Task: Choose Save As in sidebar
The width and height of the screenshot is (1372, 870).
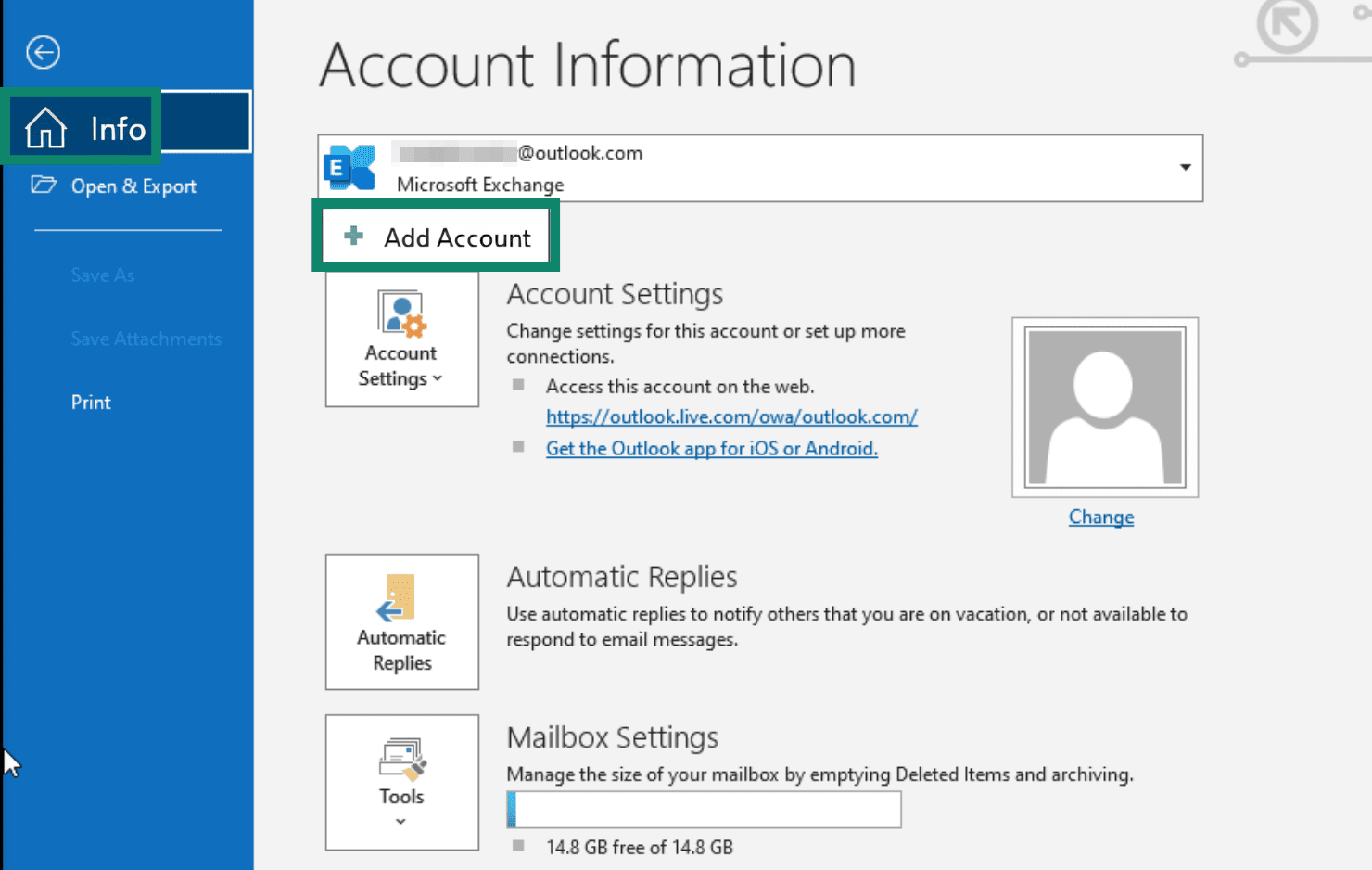Action: point(102,275)
